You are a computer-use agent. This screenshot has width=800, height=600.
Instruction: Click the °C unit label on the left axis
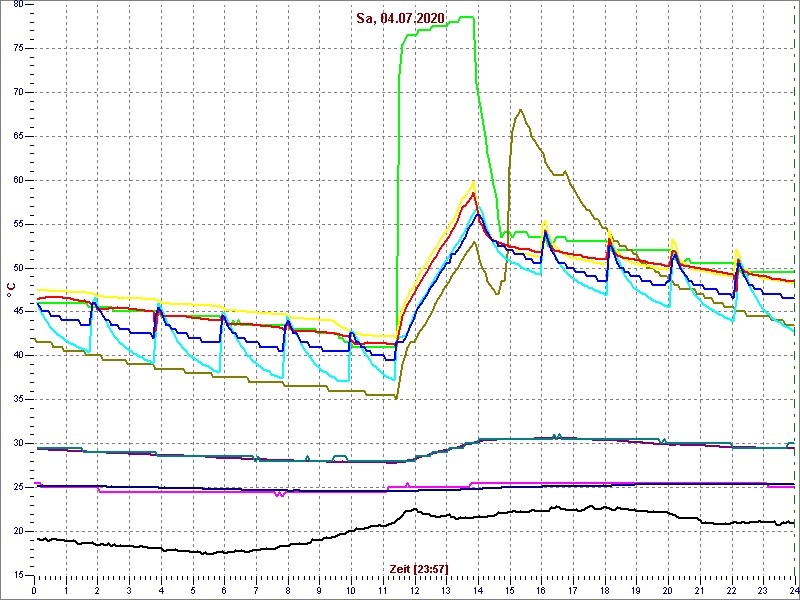(x=11, y=288)
